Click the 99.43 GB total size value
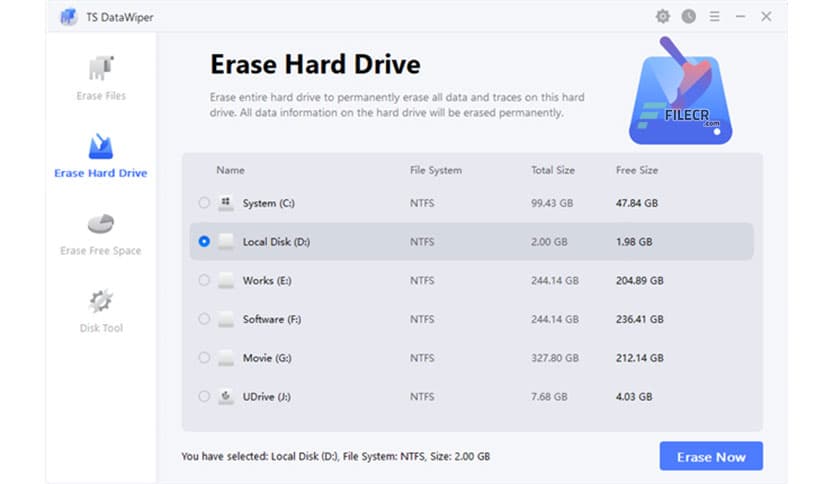Screen dimensions: 836x484 pos(552,203)
